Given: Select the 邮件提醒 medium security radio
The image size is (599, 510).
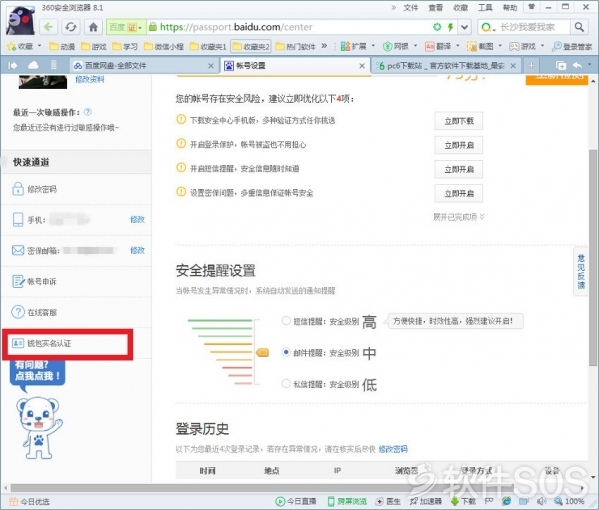Looking at the screenshot, I should coord(286,352).
